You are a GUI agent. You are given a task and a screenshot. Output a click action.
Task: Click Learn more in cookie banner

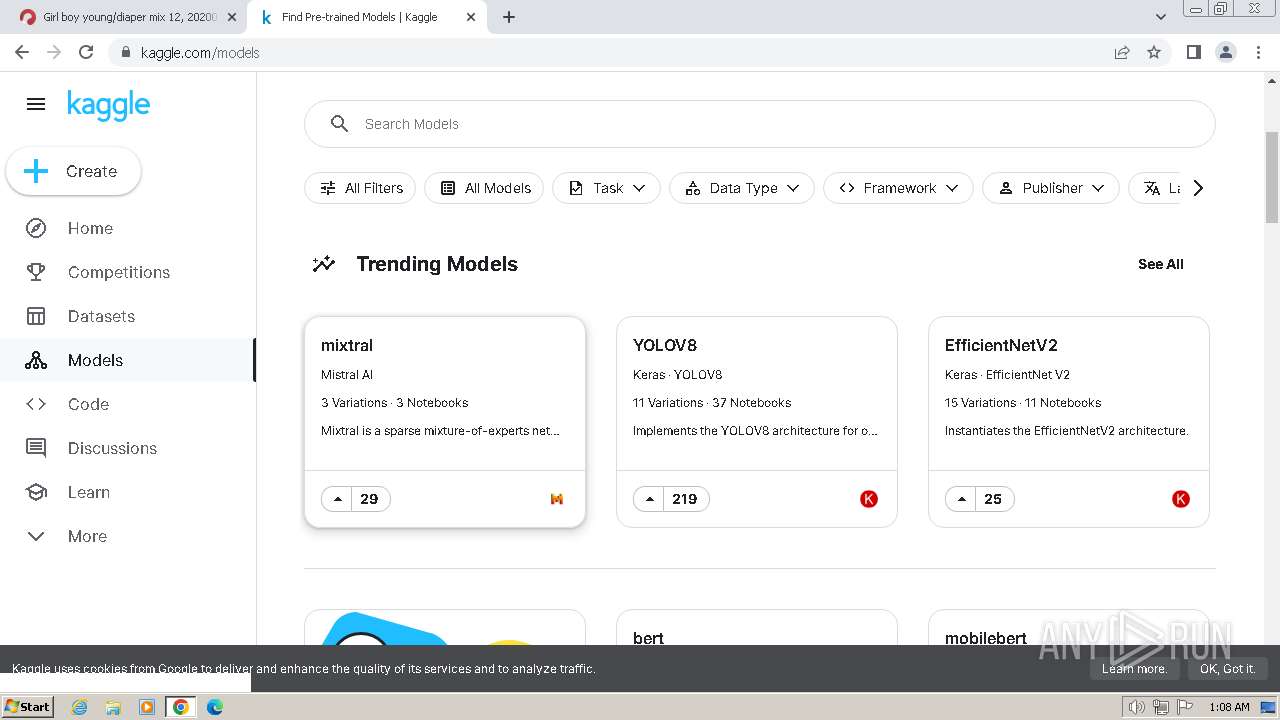1134,669
